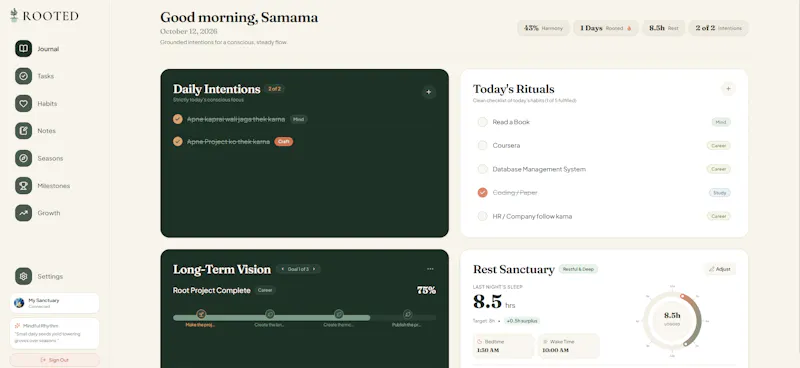Open the My Sanctuary Connected card
The width and height of the screenshot is (800, 368).
coord(55,303)
